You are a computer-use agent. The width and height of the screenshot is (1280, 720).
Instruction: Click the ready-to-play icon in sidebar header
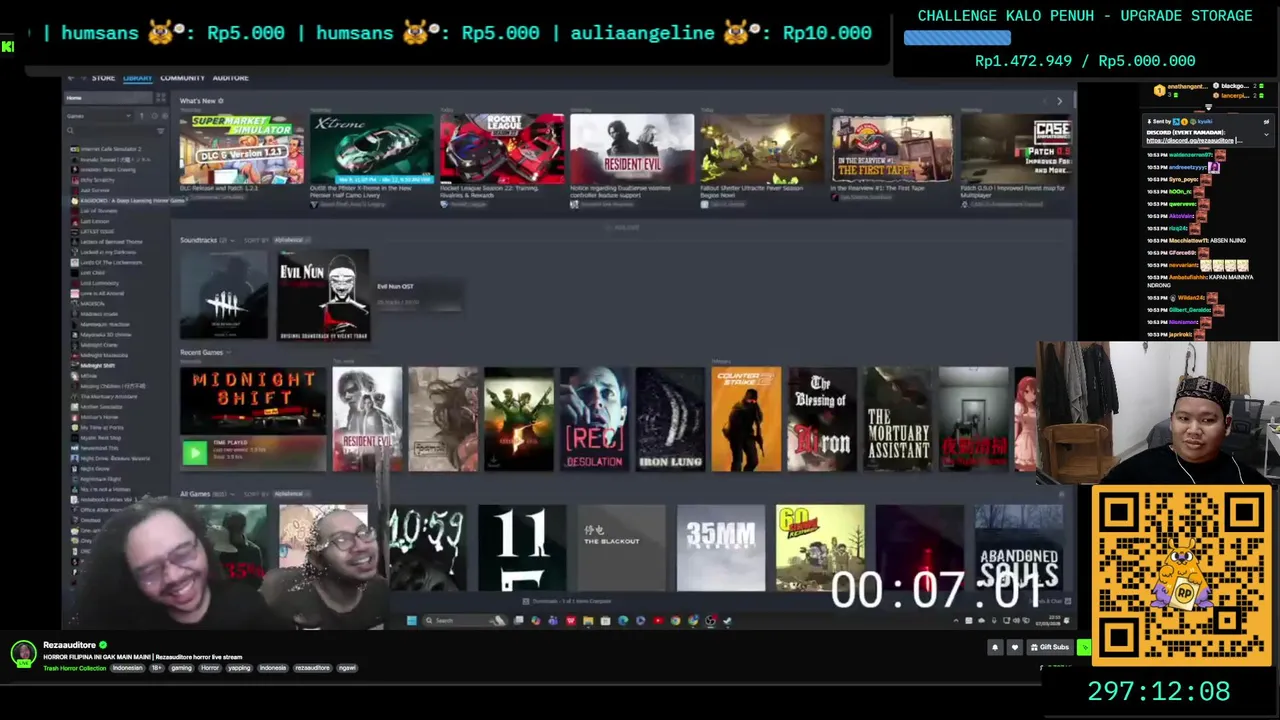click(x=165, y=116)
